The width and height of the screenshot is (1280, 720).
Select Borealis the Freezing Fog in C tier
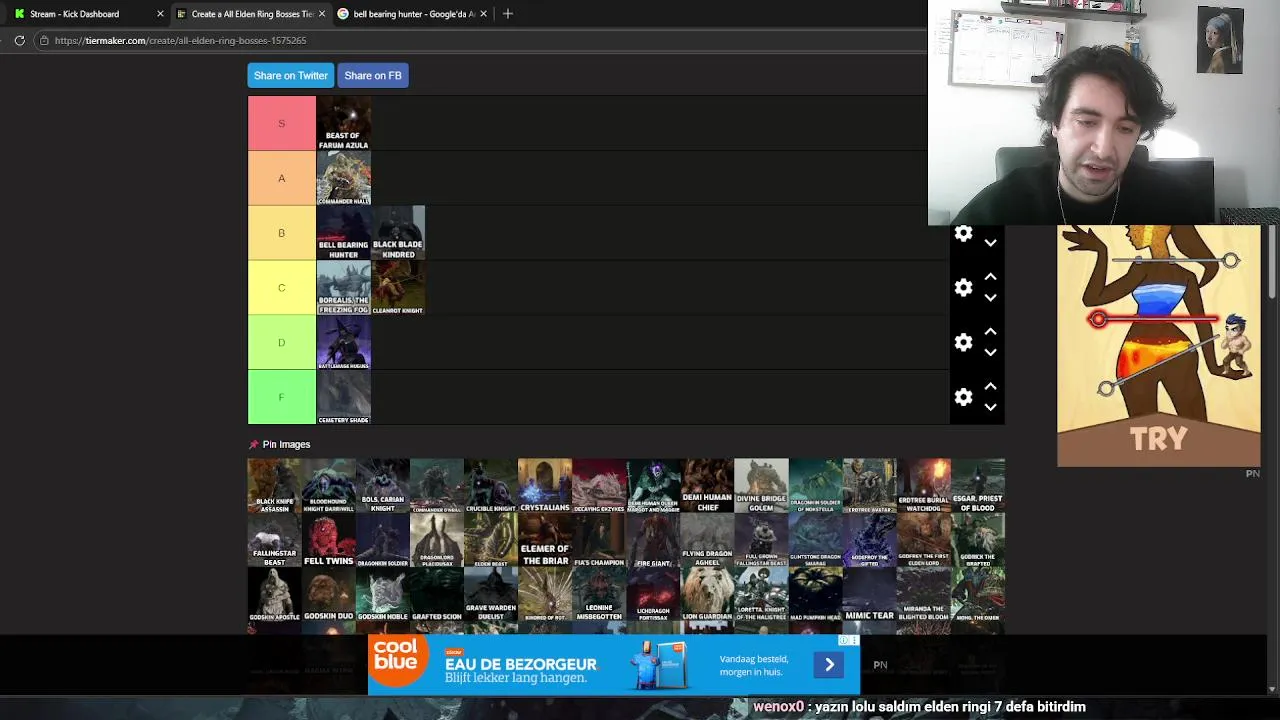(x=344, y=288)
